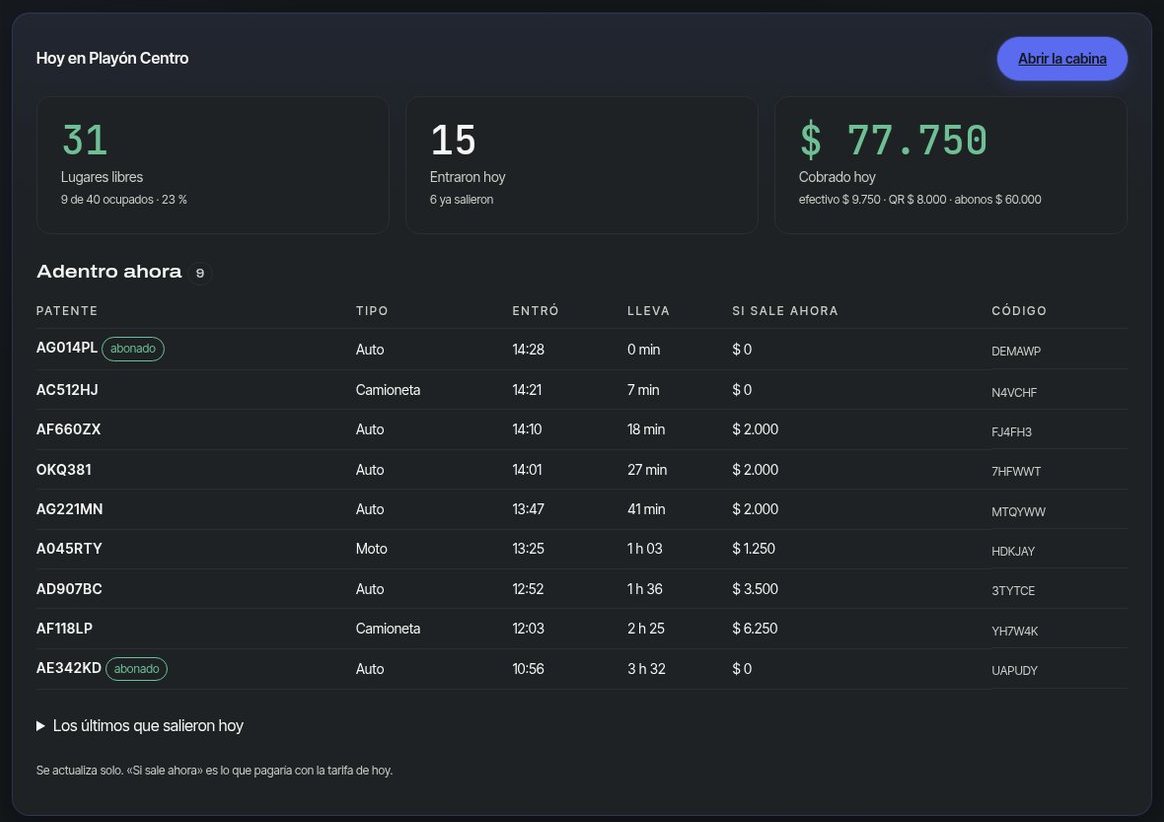Select plate AG014PL
Image resolution: width=1164 pixels, height=822 pixels.
point(67,348)
